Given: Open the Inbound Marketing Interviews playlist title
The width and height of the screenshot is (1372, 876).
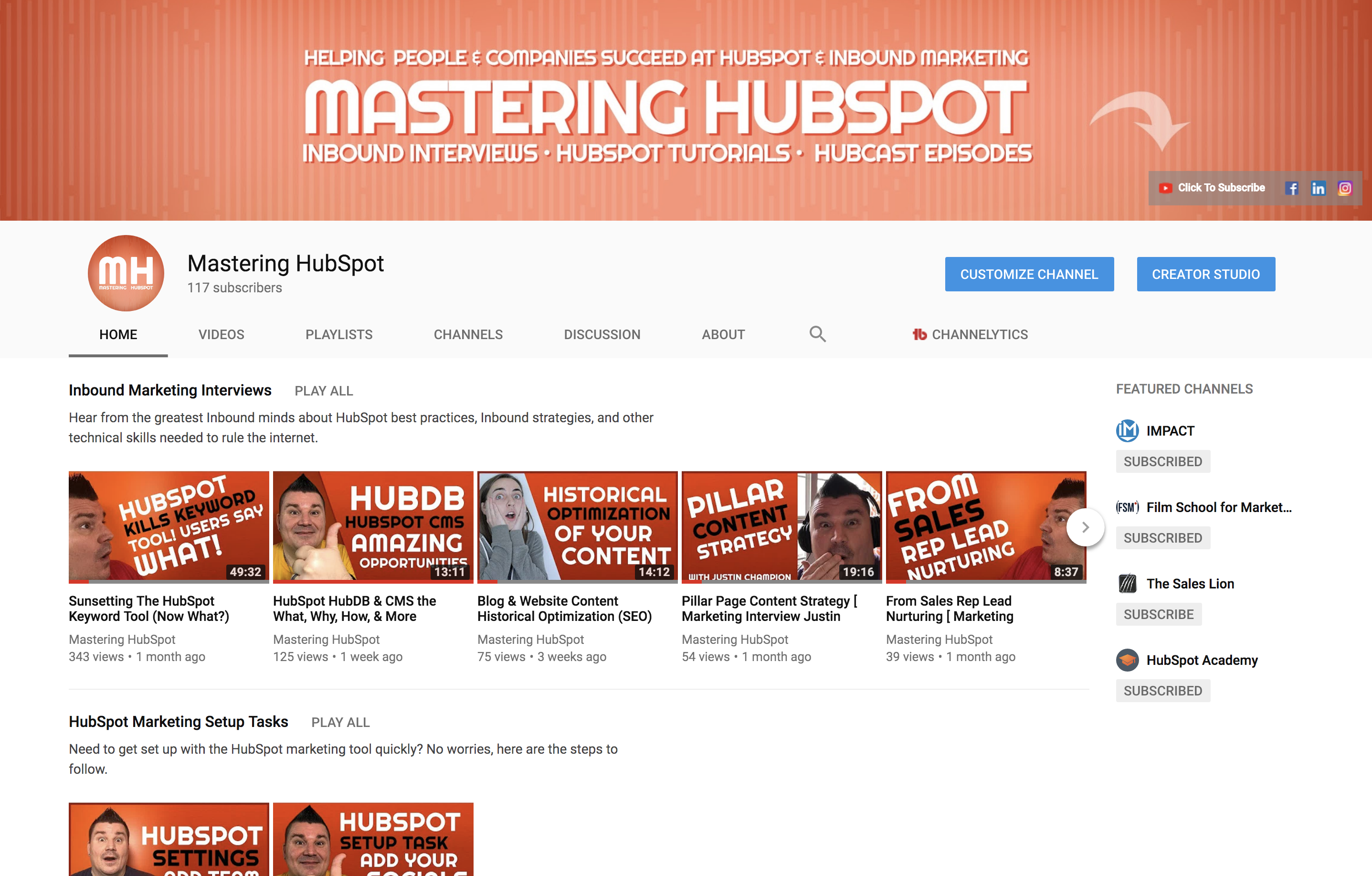Looking at the screenshot, I should 170,390.
